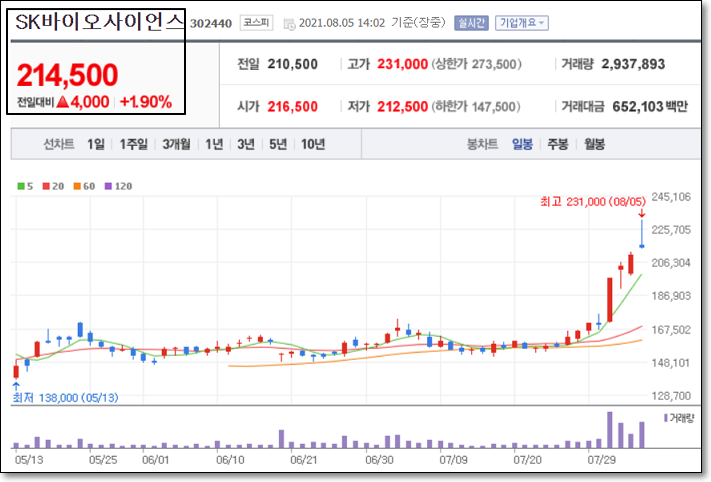Click the 05/25 date axis label

pos(103,459)
